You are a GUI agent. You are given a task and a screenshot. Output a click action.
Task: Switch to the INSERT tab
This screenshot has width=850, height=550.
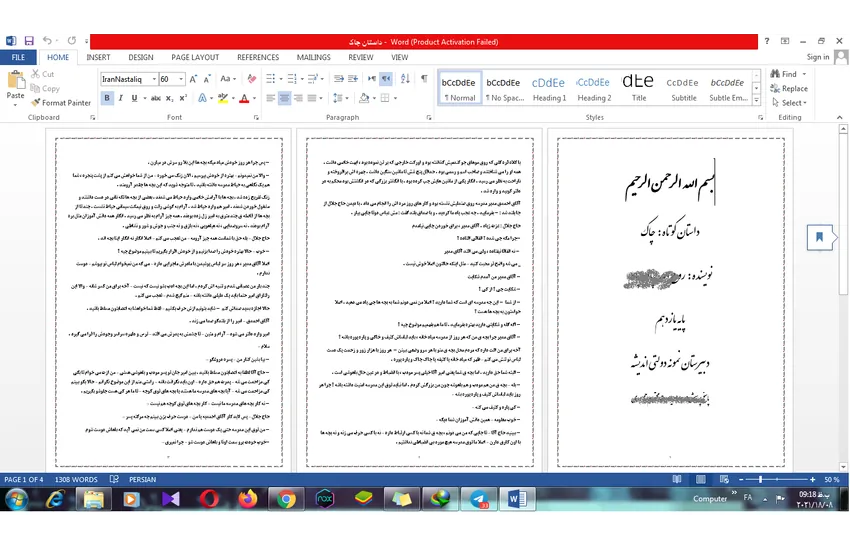click(98, 57)
